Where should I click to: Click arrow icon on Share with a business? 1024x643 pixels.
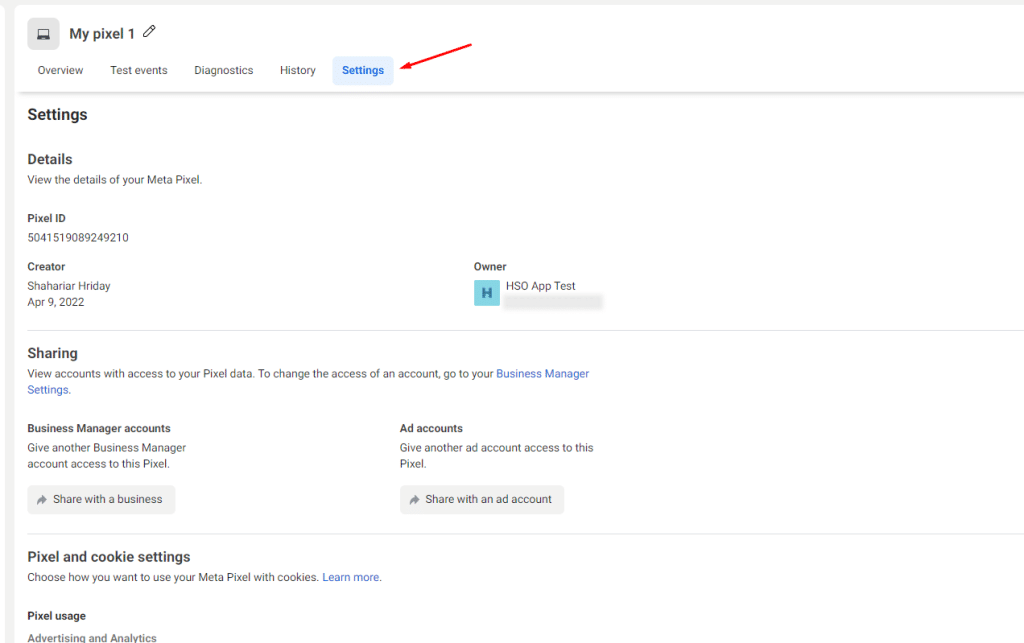pyautogui.click(x=42, y=499)
